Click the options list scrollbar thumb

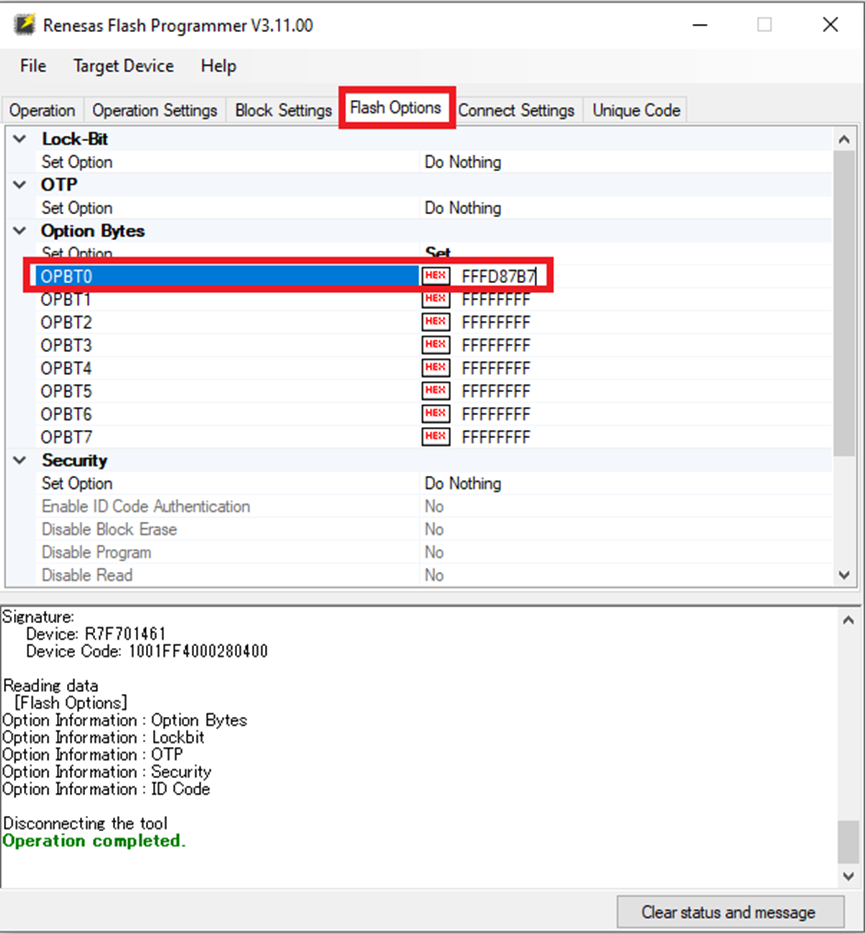(x=844, y=304)
